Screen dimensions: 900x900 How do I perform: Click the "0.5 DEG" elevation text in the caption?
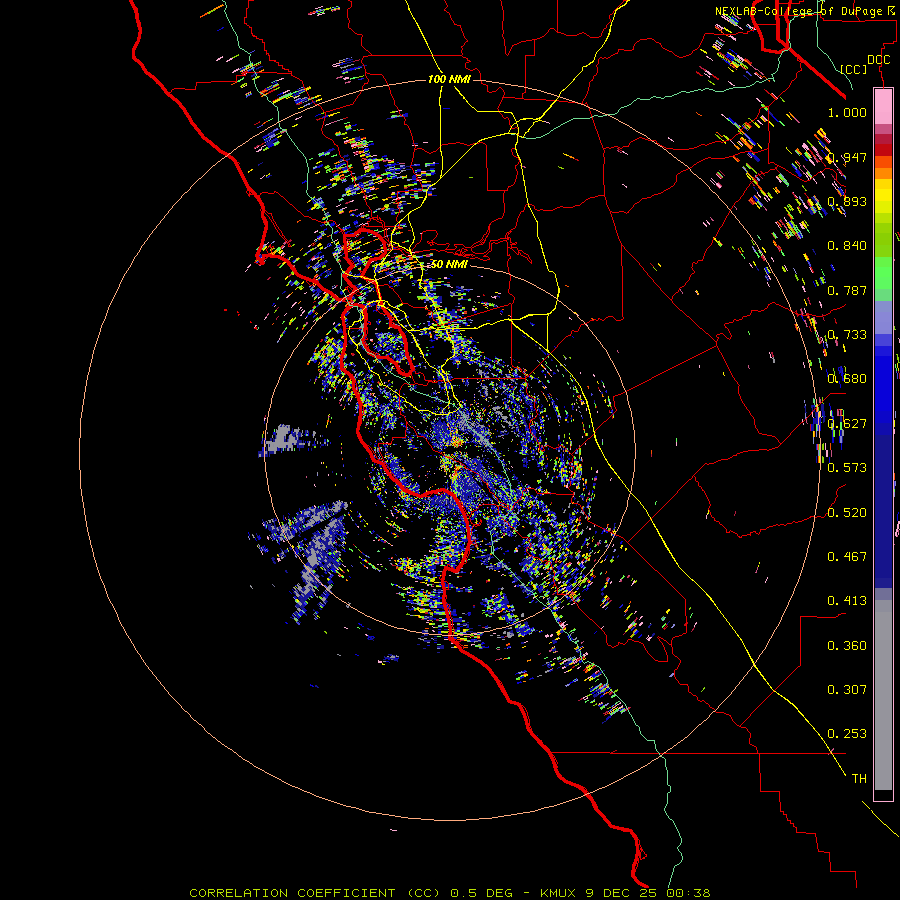pos(482,893)
